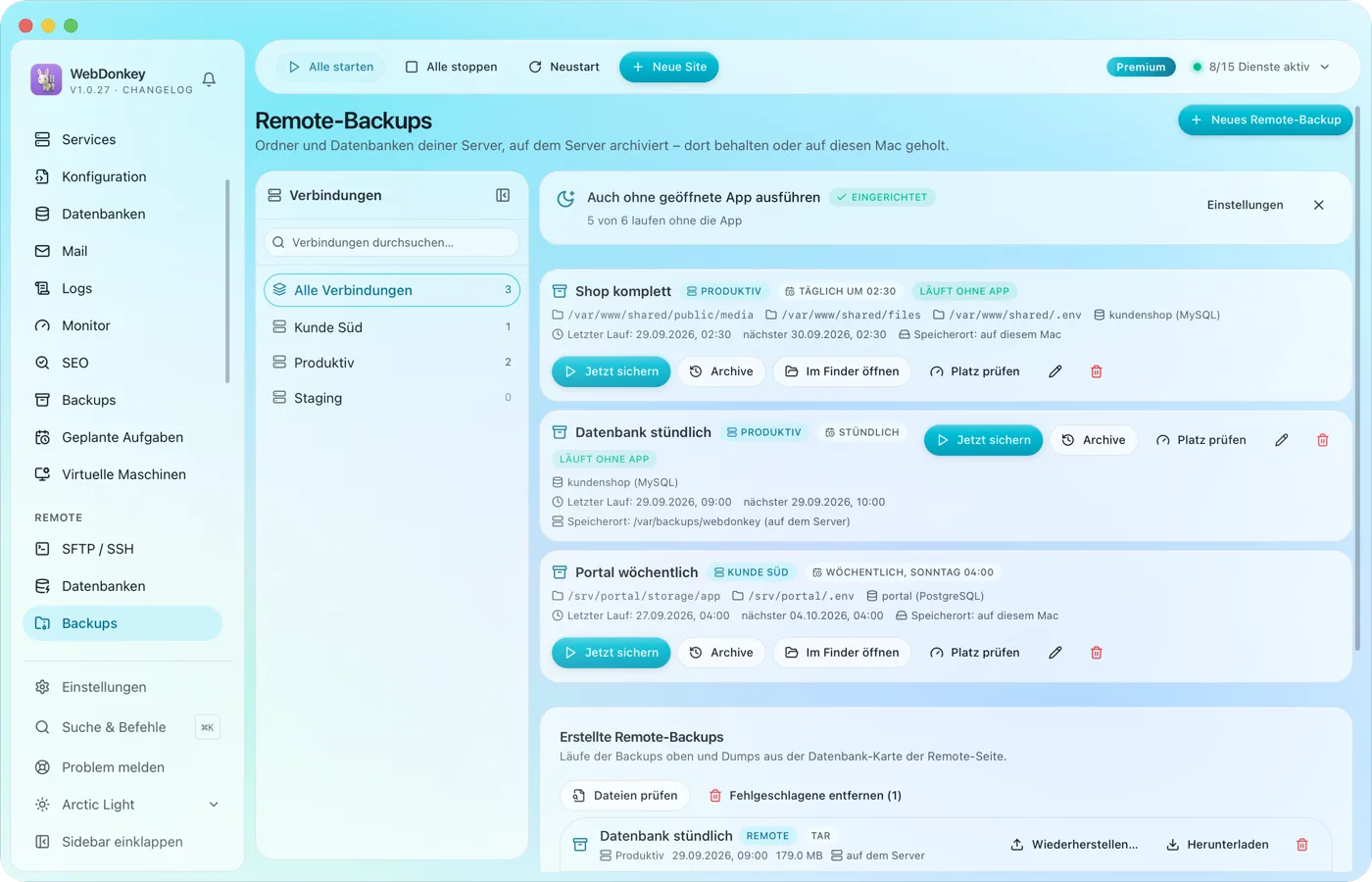
Task: Edit the Datenbank stündlich backup job
Action: coord(1281,440)
